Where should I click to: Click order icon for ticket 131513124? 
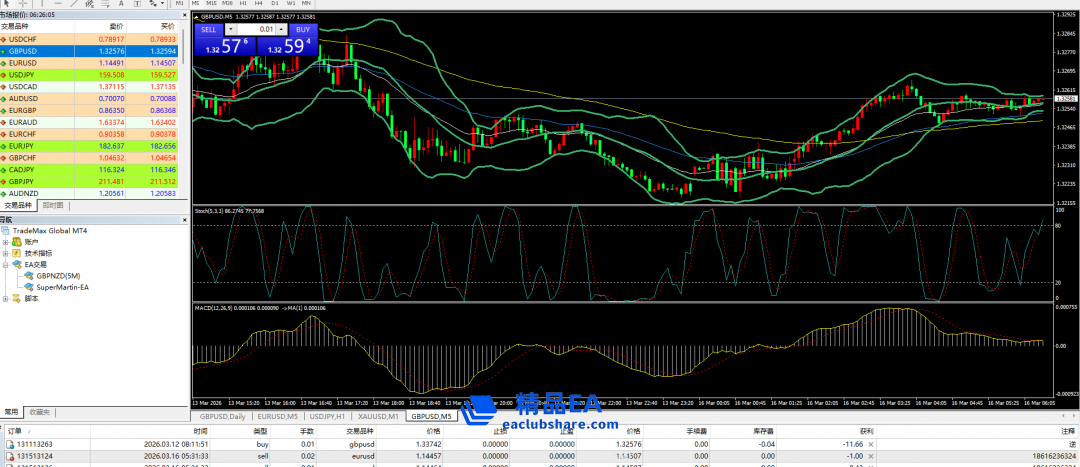click(x=6, y=455)
